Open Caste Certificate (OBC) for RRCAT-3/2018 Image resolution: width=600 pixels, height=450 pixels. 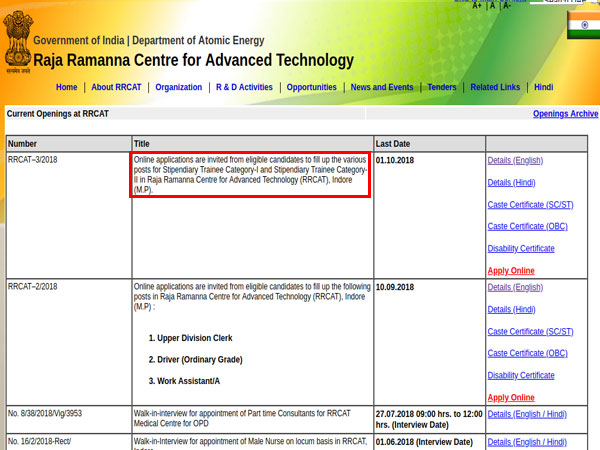[x=527, y=226]
